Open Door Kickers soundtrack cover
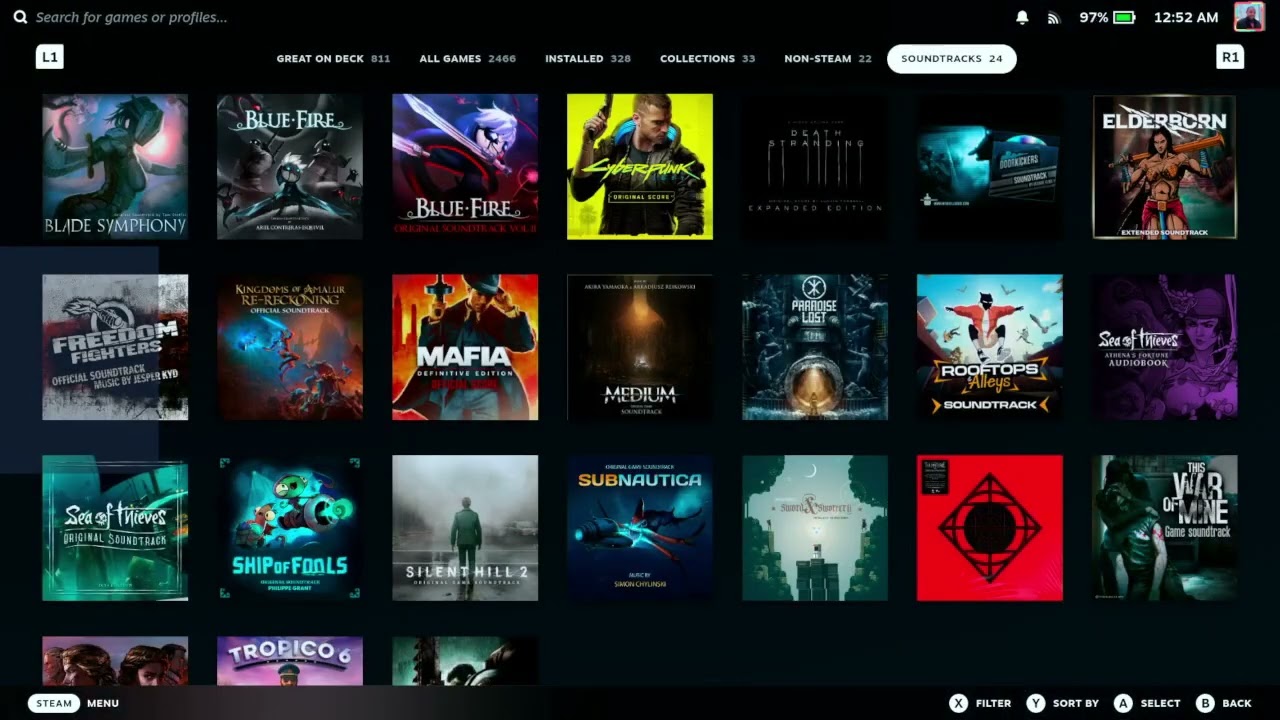The width and height of the screenshot is (1280, 720). click(990, 167)
